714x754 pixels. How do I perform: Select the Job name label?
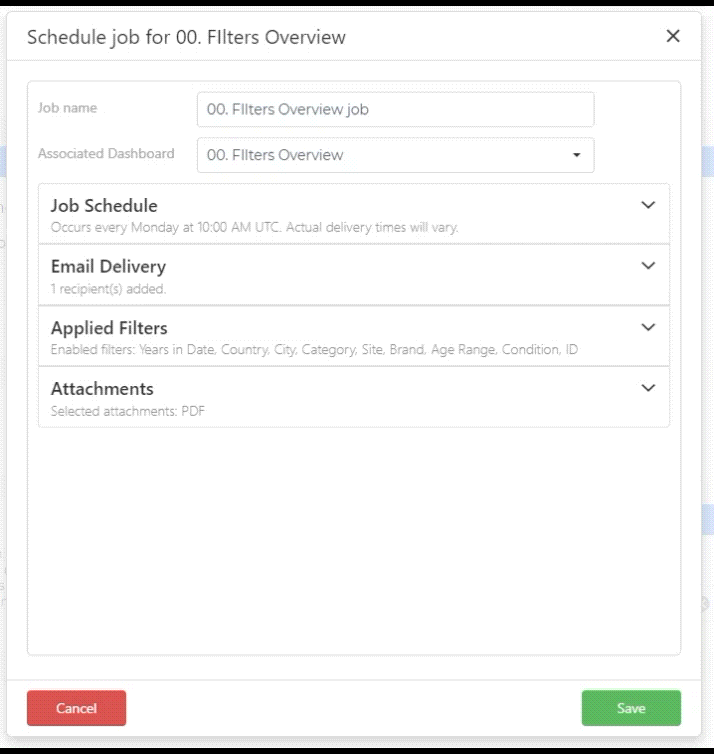(67, 108)
